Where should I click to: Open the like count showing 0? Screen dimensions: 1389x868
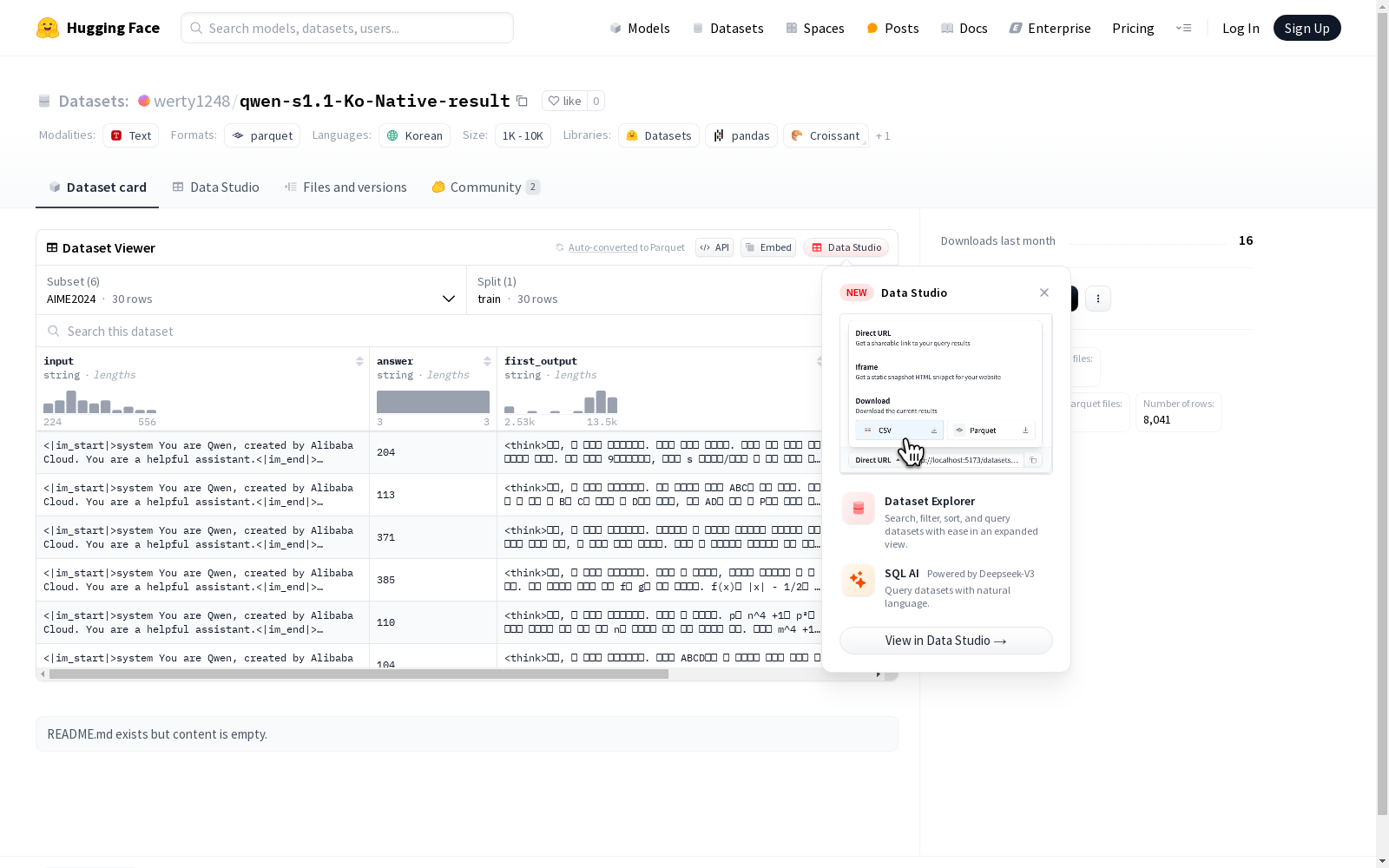point(596,101)
